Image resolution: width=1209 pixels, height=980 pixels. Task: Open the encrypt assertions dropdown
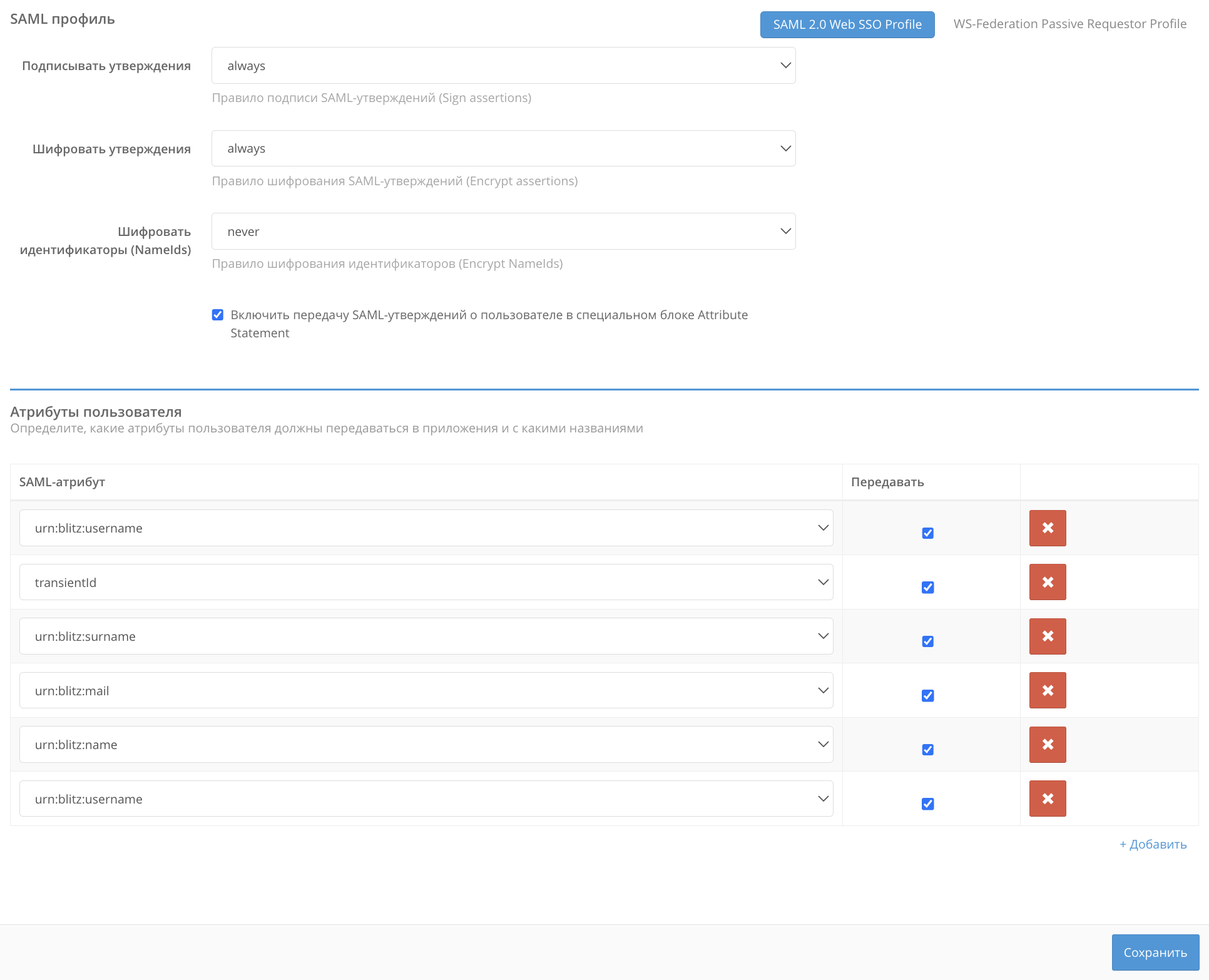503,148
